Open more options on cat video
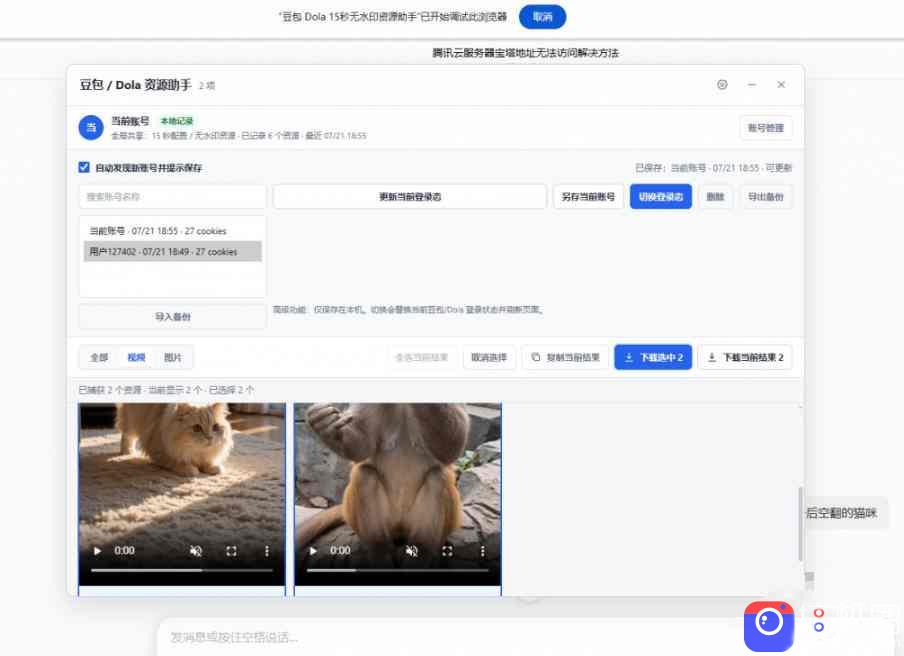The width and height of the screenshot is (904, 656). point(266,551)
